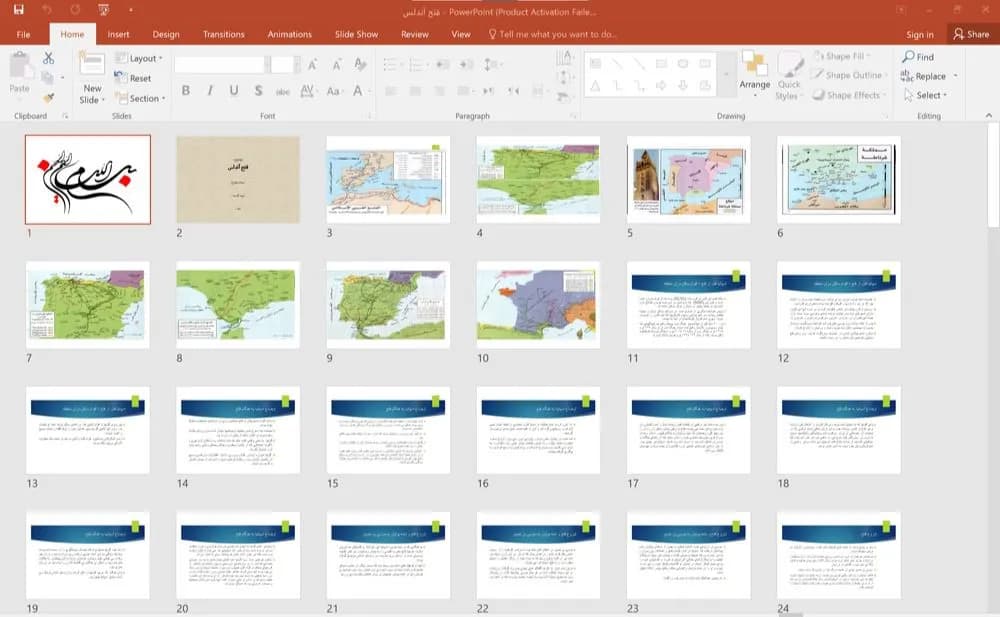Click the Format Painter brush icon
The image size is (1000, 617).
coord(48,98)
